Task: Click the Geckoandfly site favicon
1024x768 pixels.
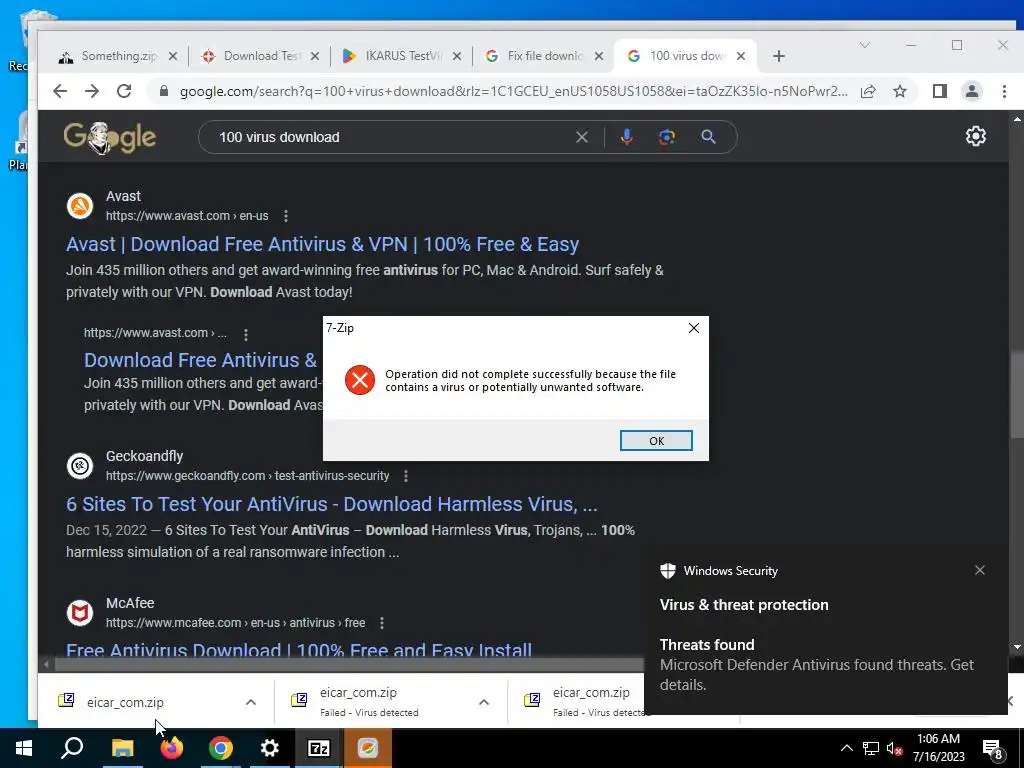Action: [x=80, y=466]
